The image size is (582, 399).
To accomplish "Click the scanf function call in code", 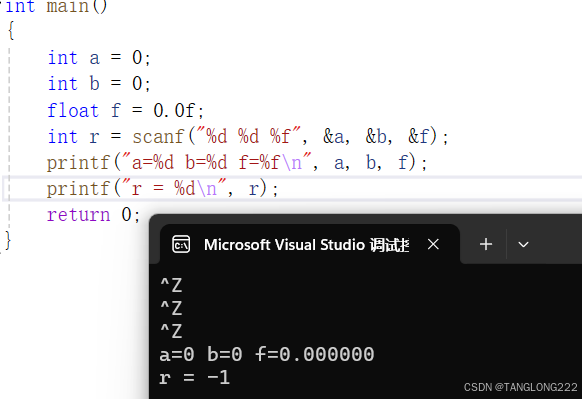I will (x=158, y=136).
